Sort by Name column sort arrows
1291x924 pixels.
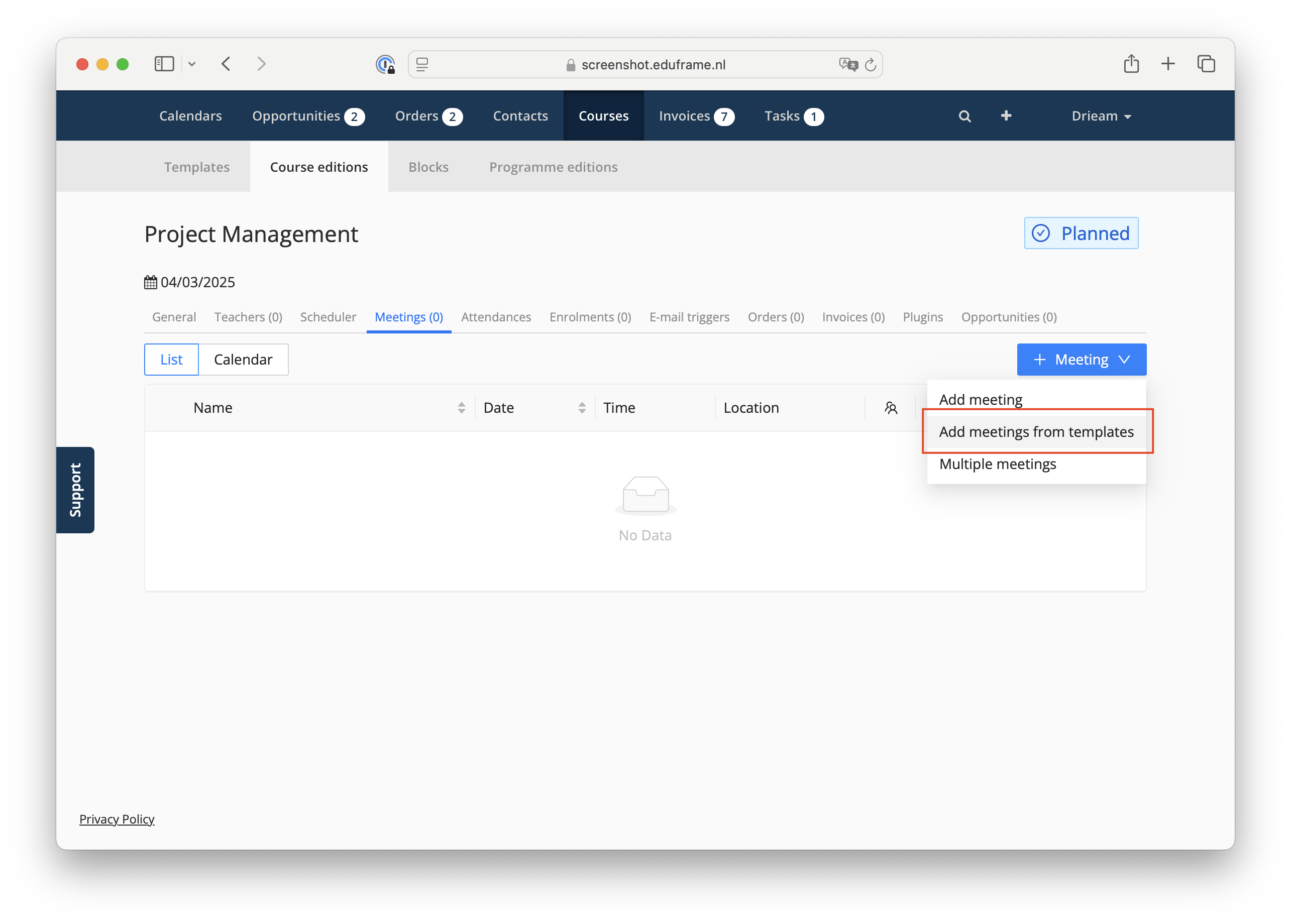pos(462,408)
